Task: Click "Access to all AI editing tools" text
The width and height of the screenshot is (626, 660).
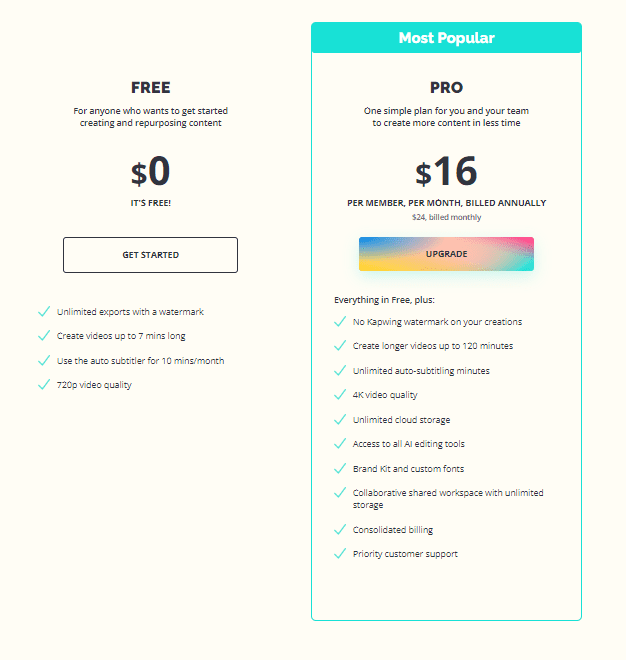Action: coord(408,444)
